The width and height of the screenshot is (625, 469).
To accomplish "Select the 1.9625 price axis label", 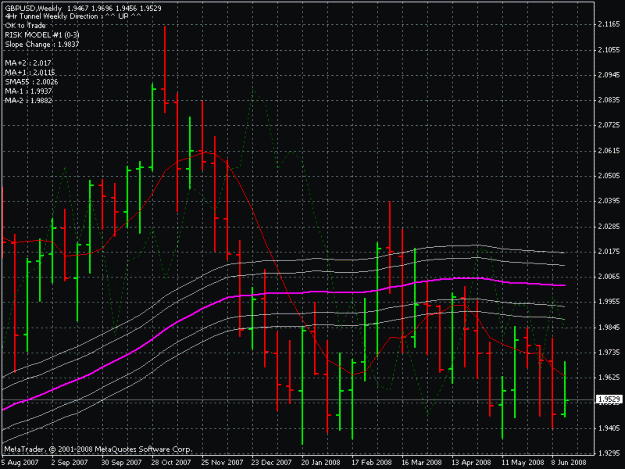I will coord(609,377).
